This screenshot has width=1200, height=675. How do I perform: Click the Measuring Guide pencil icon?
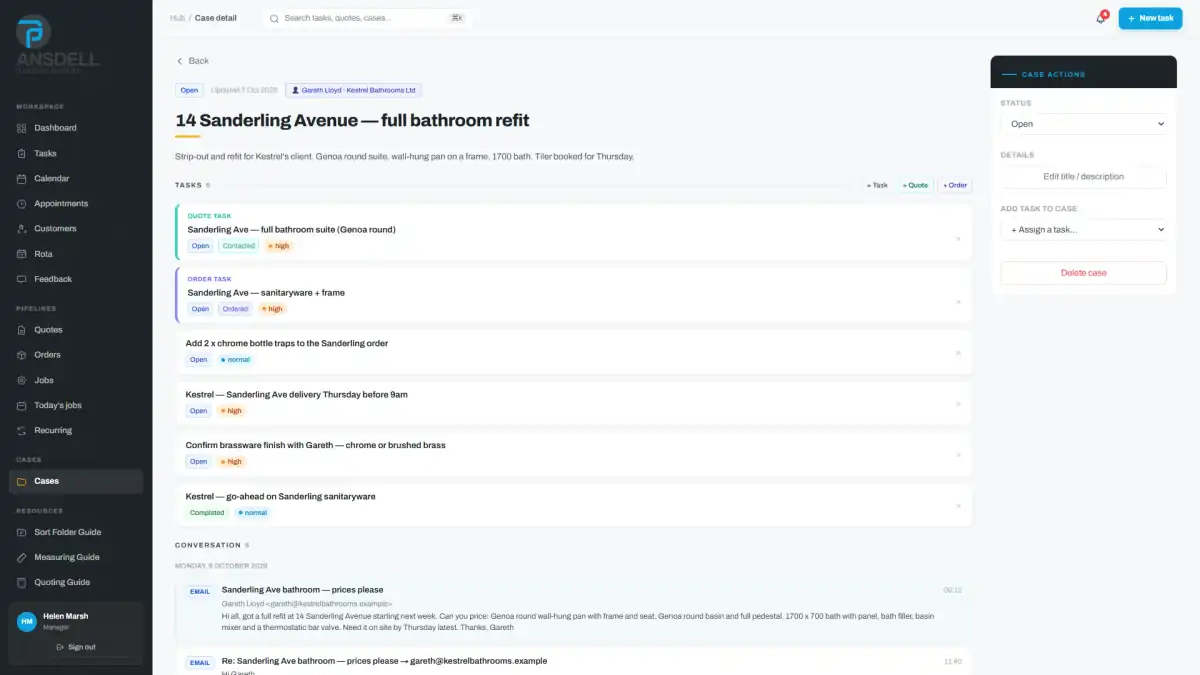click(22, 557)
